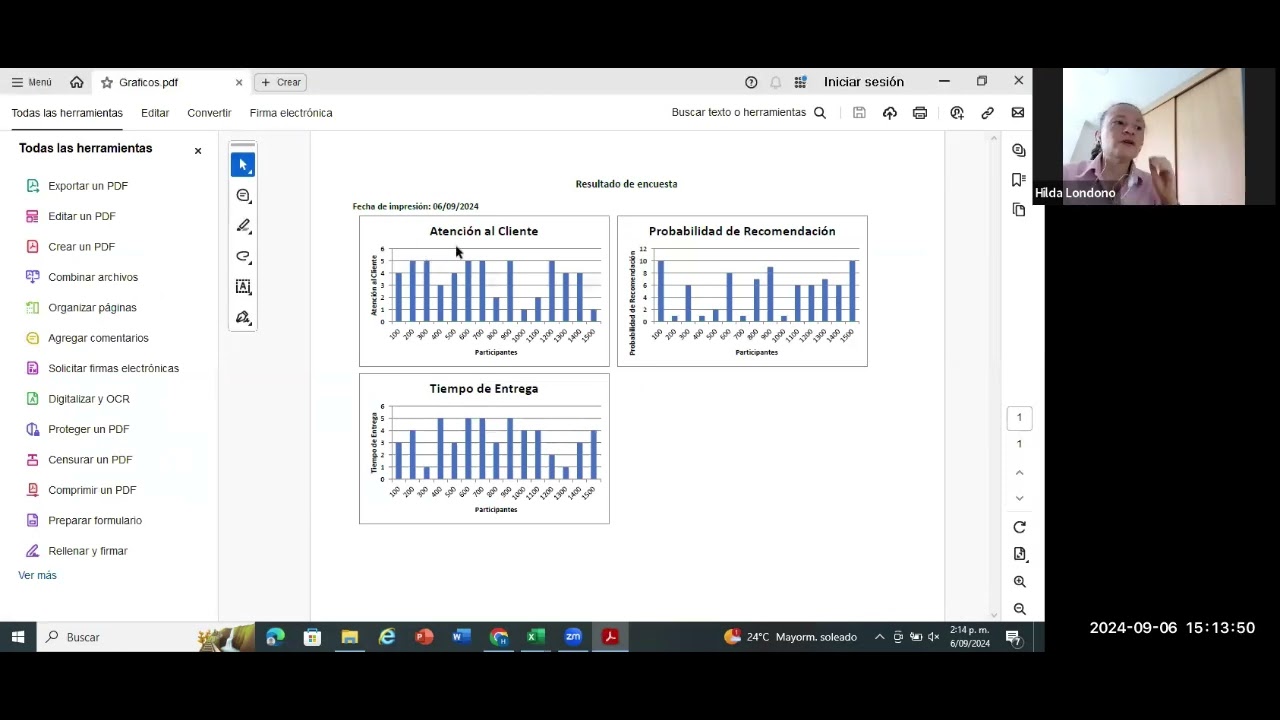Close the Todas las herramientas panel
Image resolution: width=1280 pixels, height=720 pixels.
198,151
